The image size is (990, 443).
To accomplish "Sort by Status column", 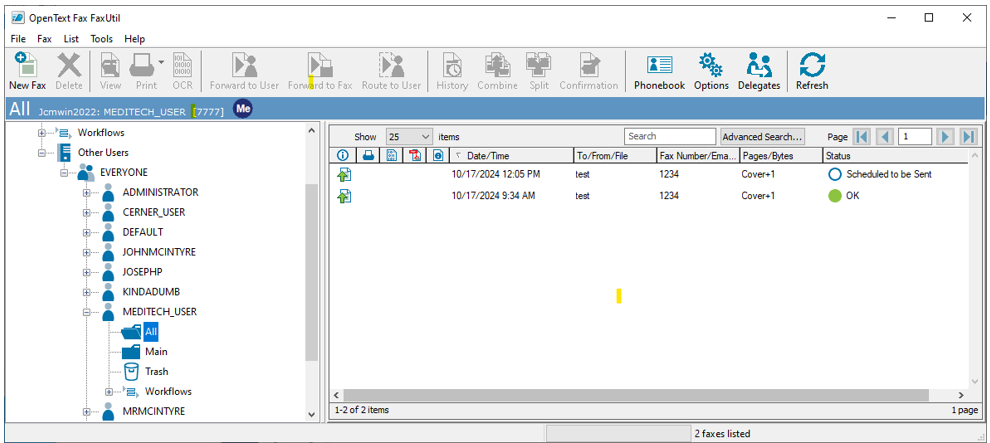I will [893, 155].
